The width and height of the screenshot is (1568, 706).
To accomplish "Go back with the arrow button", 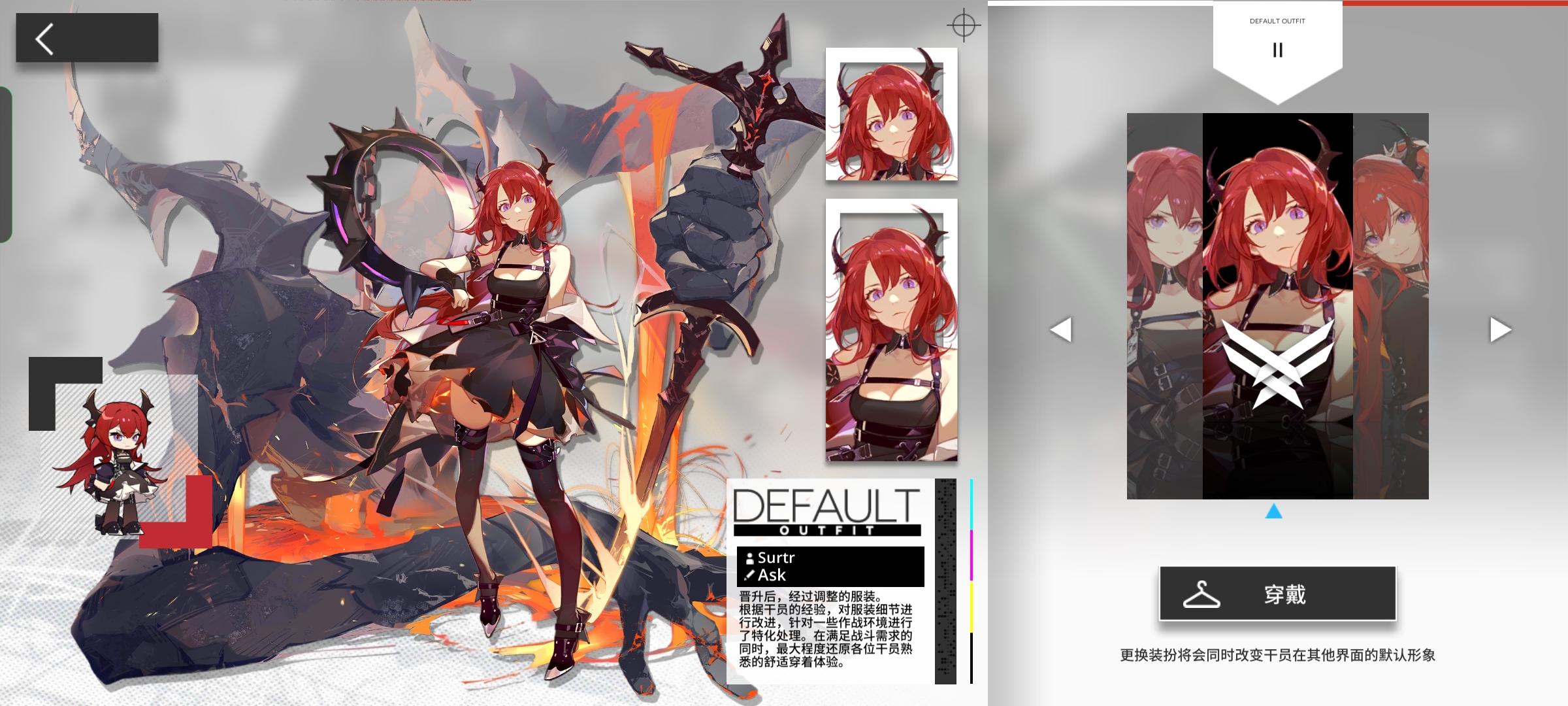I will coord(87,38).
